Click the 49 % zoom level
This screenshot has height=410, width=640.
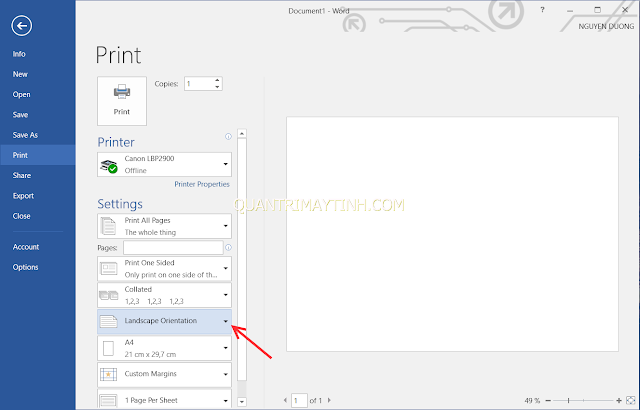click(532, 401)
